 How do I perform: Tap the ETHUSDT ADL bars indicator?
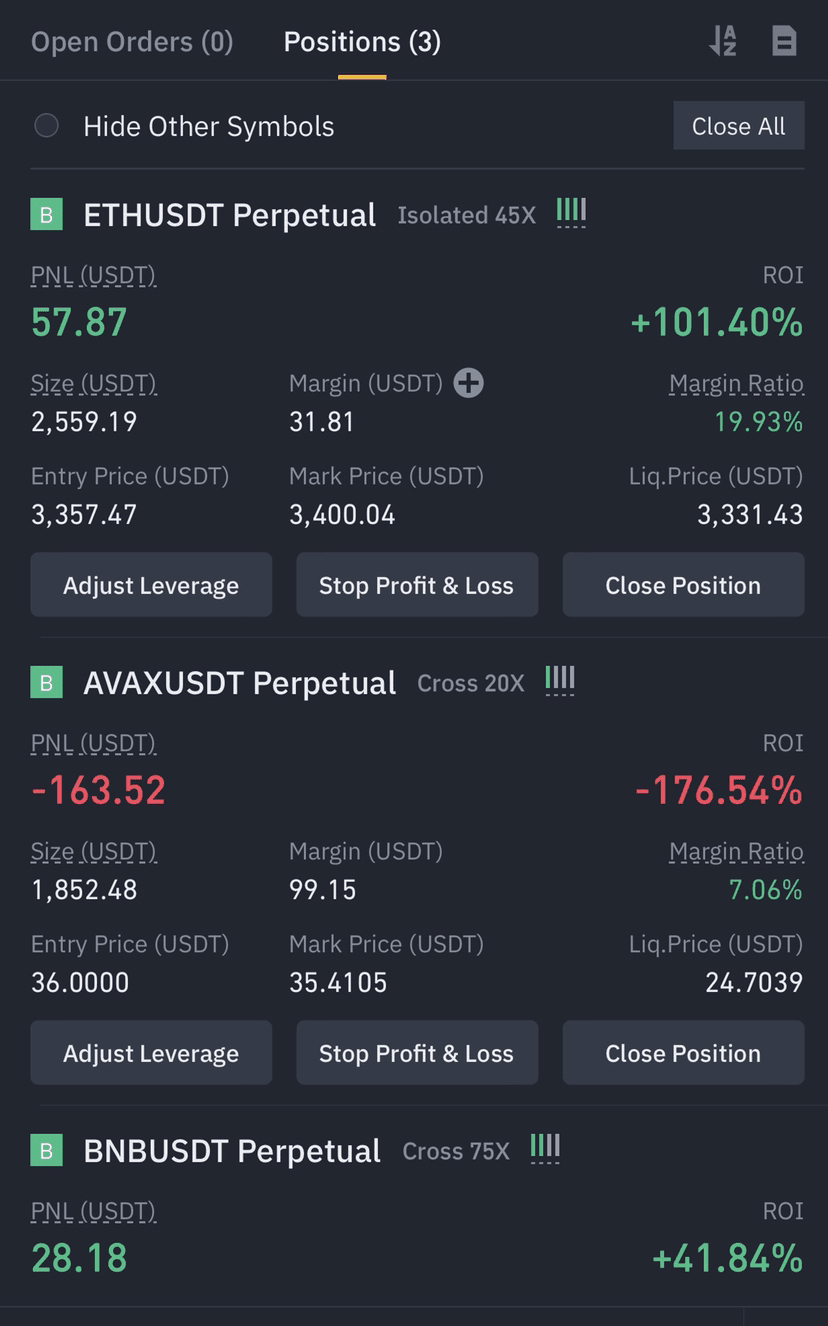coord(571,212)
